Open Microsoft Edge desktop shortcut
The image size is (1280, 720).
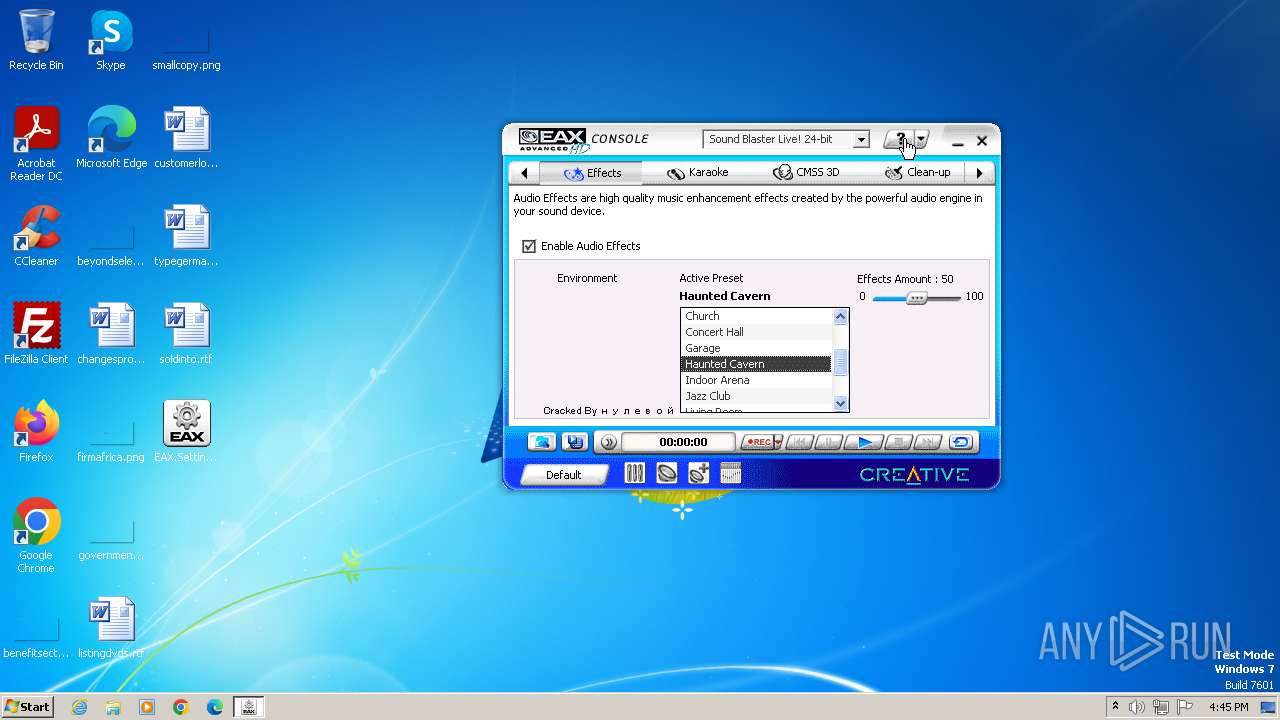point(111,138)
